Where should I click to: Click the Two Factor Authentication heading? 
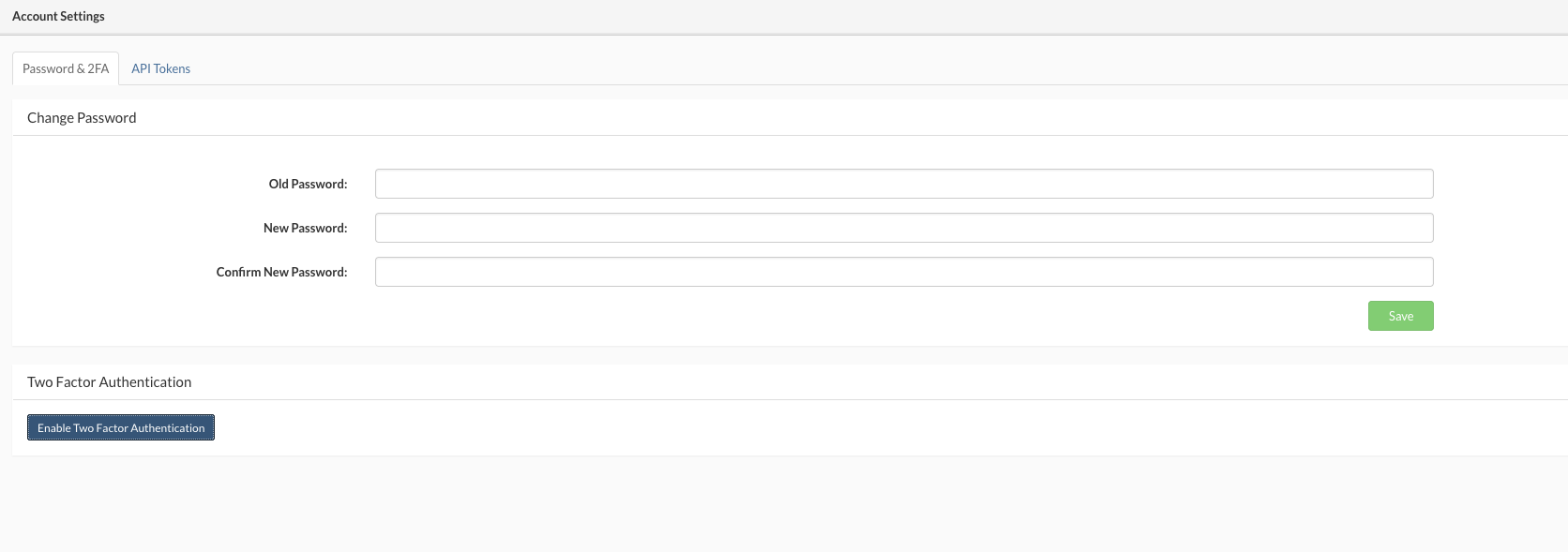click(x=109, y=382)
